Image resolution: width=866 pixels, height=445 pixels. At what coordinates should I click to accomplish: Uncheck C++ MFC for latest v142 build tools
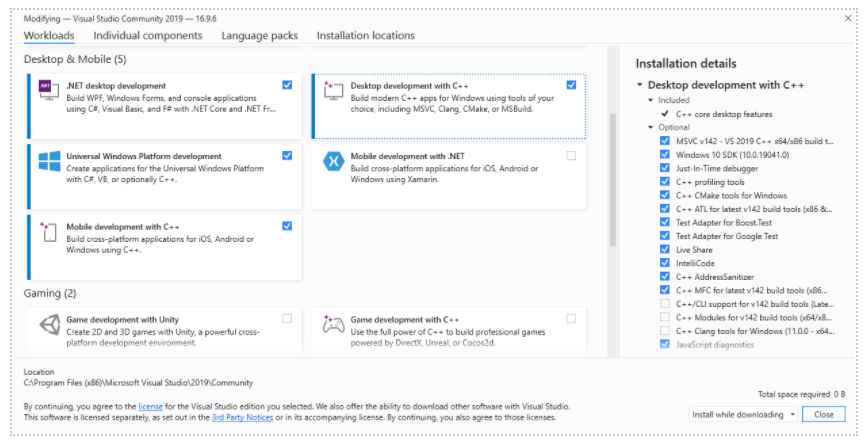665,290
